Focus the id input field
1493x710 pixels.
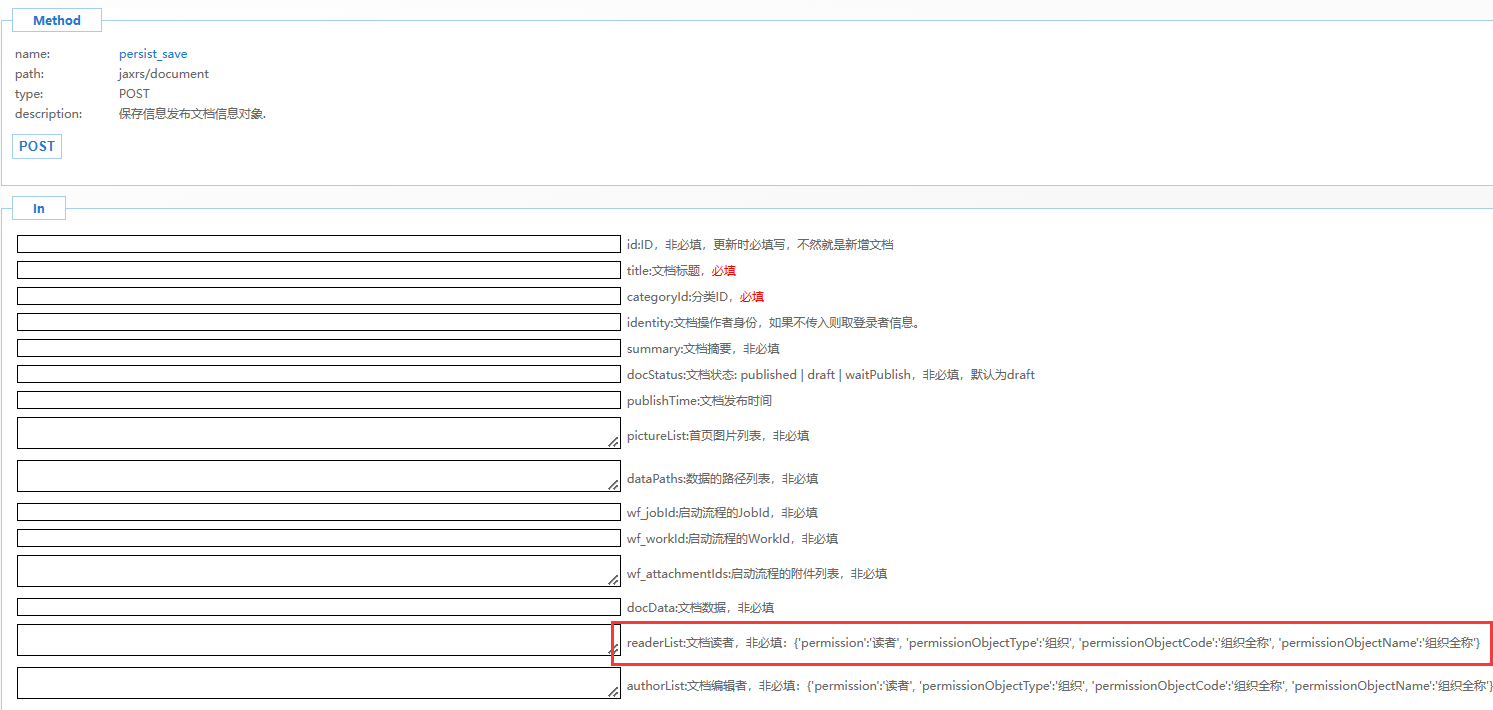[x=319, y=244]
